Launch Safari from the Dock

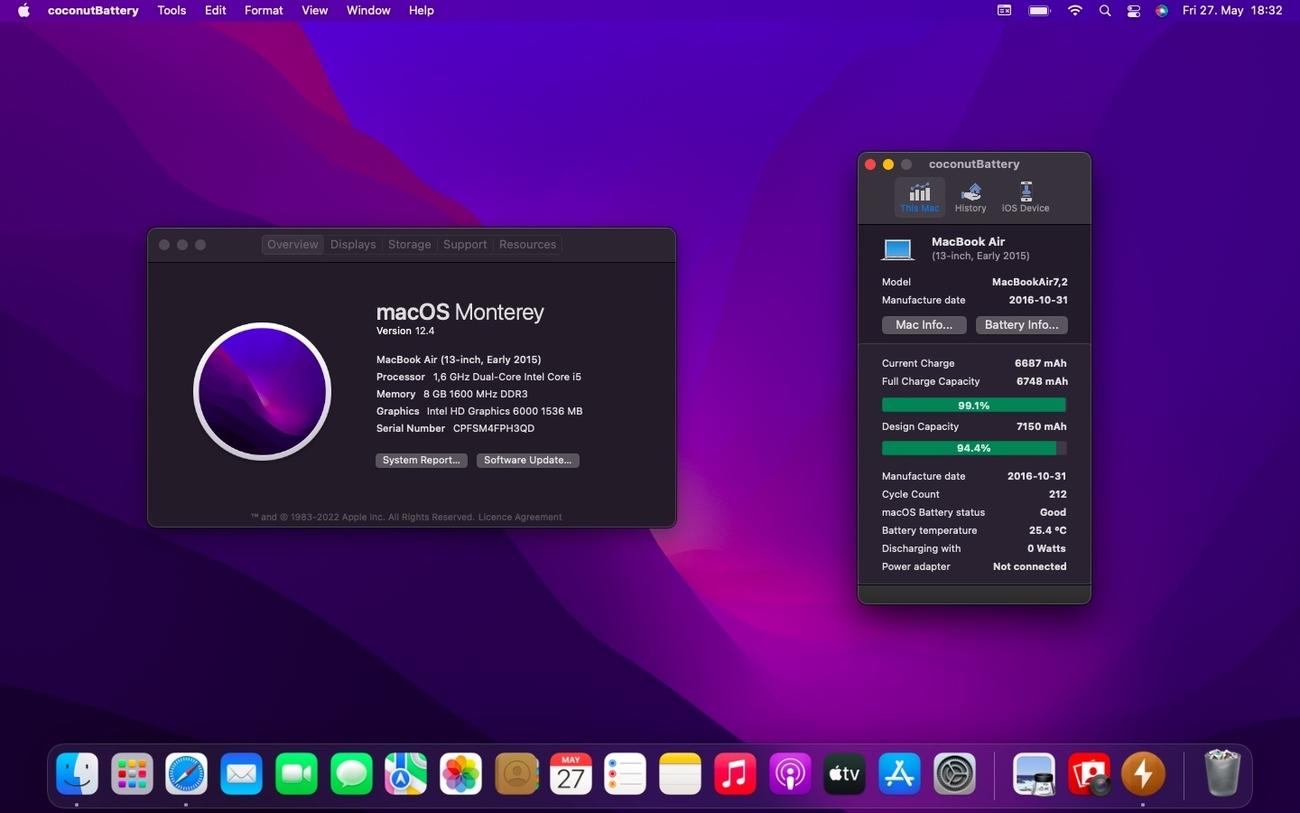186,774
